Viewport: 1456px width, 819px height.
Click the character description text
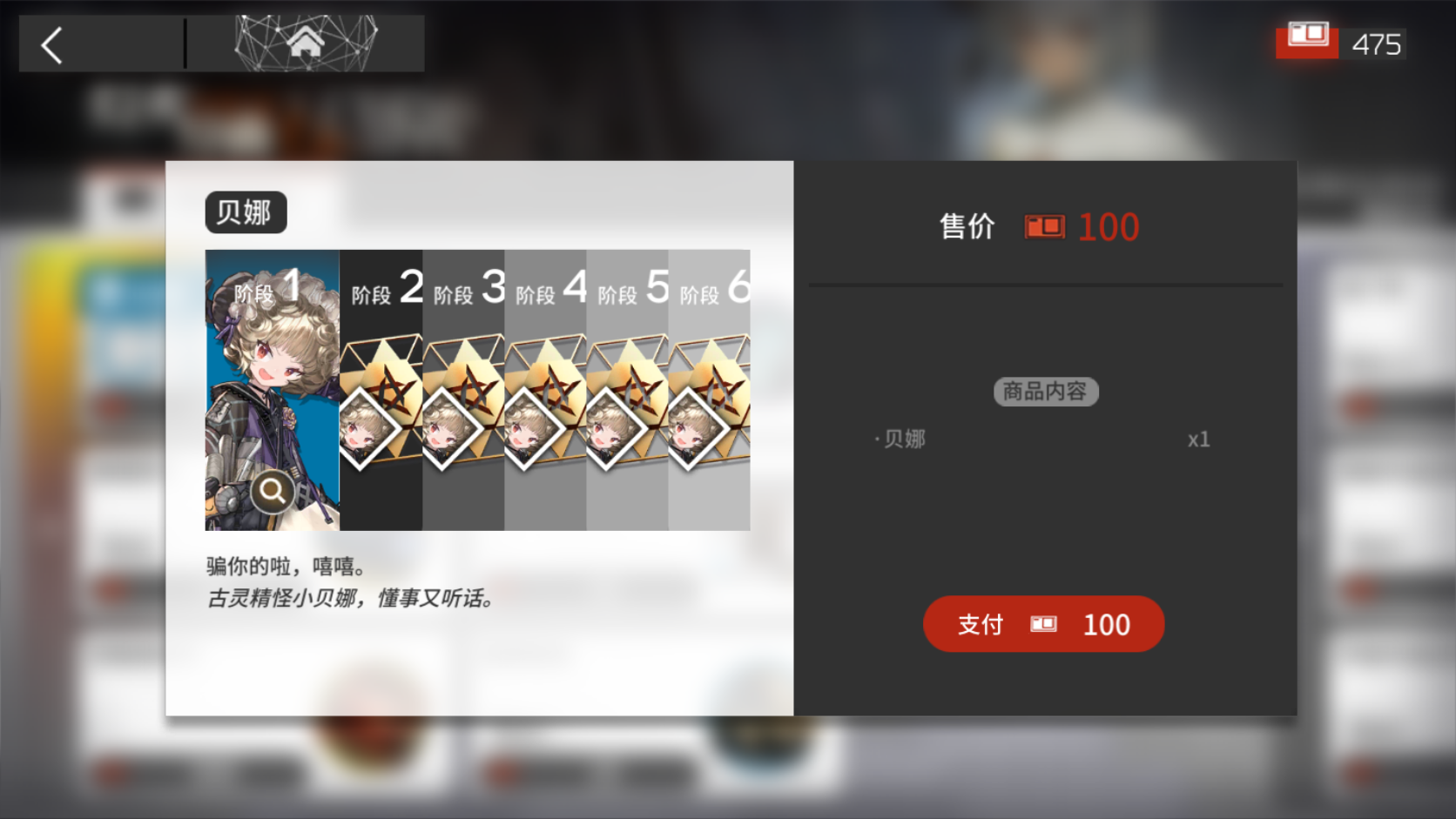tap(351, 582)
